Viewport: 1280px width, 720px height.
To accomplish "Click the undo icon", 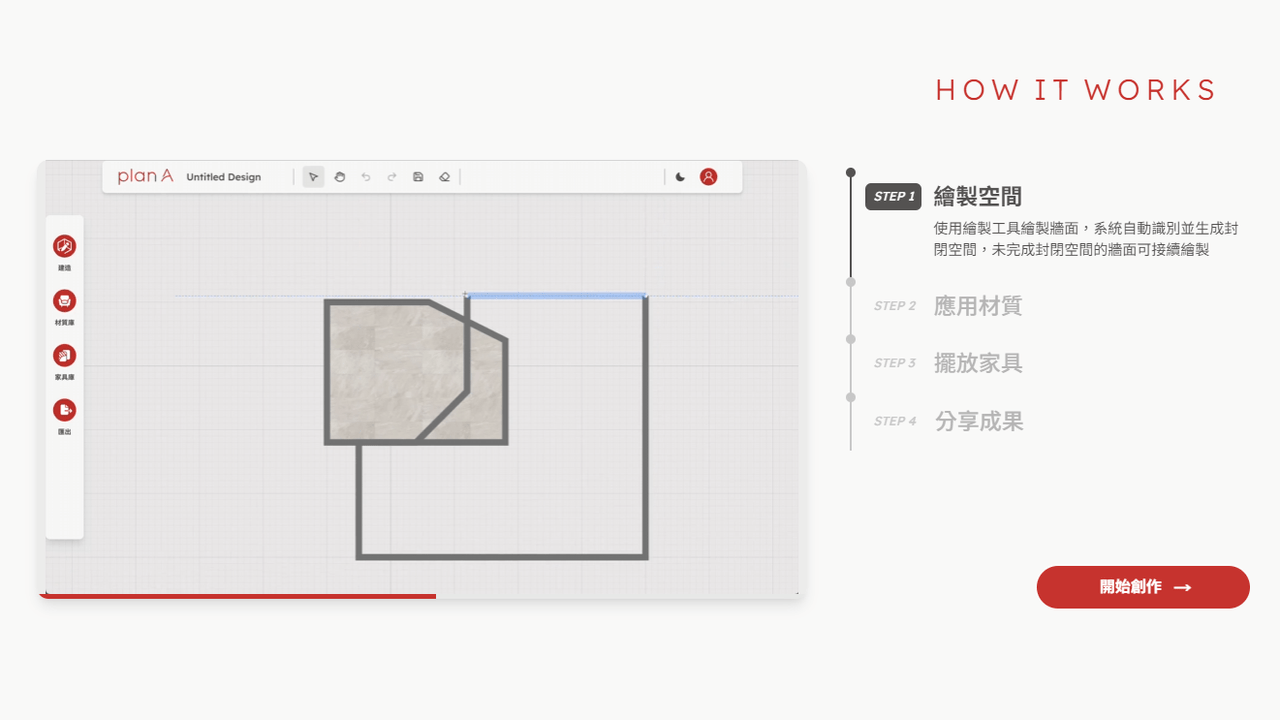I will [366, 176].
